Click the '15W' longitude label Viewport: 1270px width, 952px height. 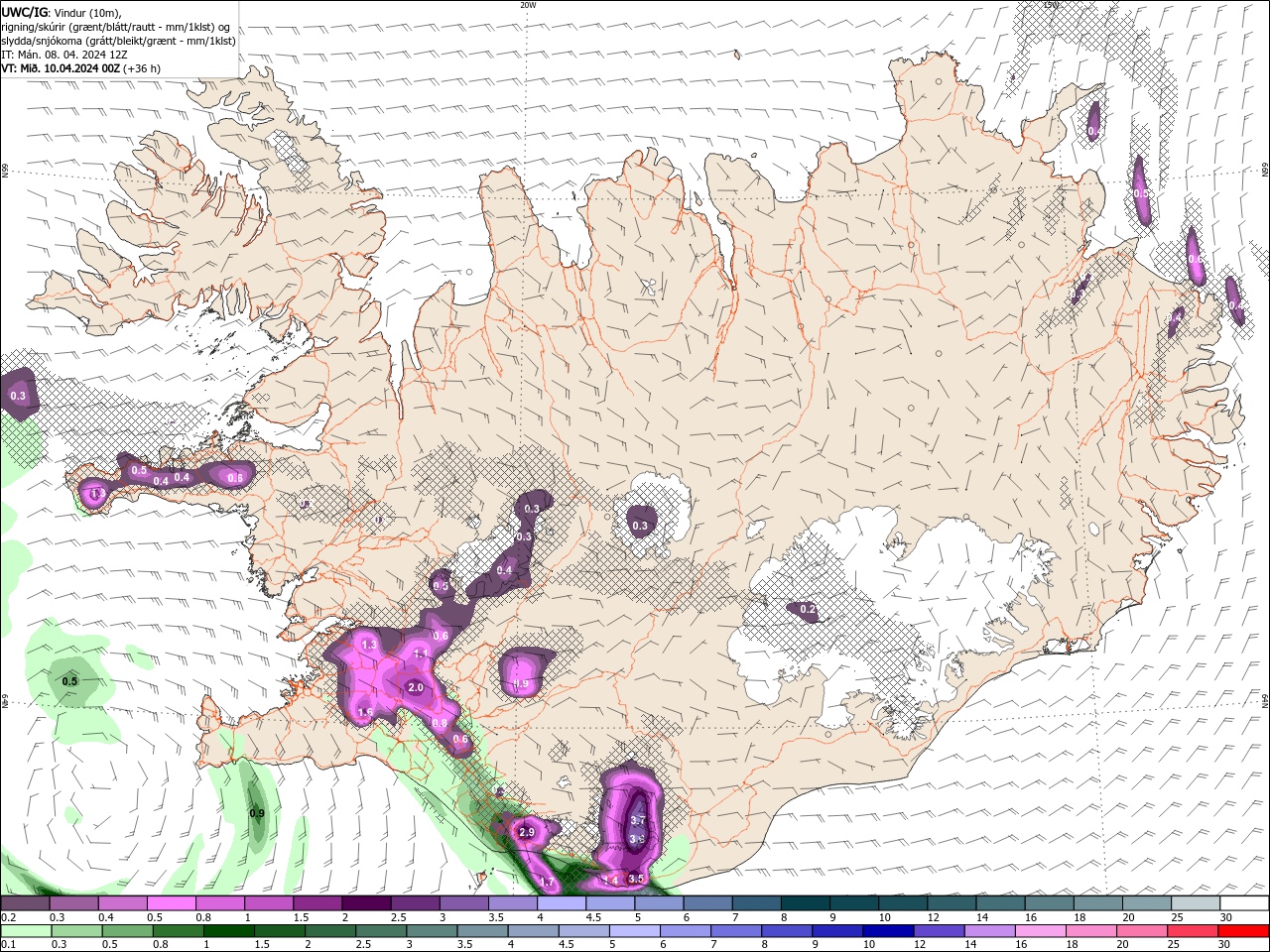(x=1051, y=5)
